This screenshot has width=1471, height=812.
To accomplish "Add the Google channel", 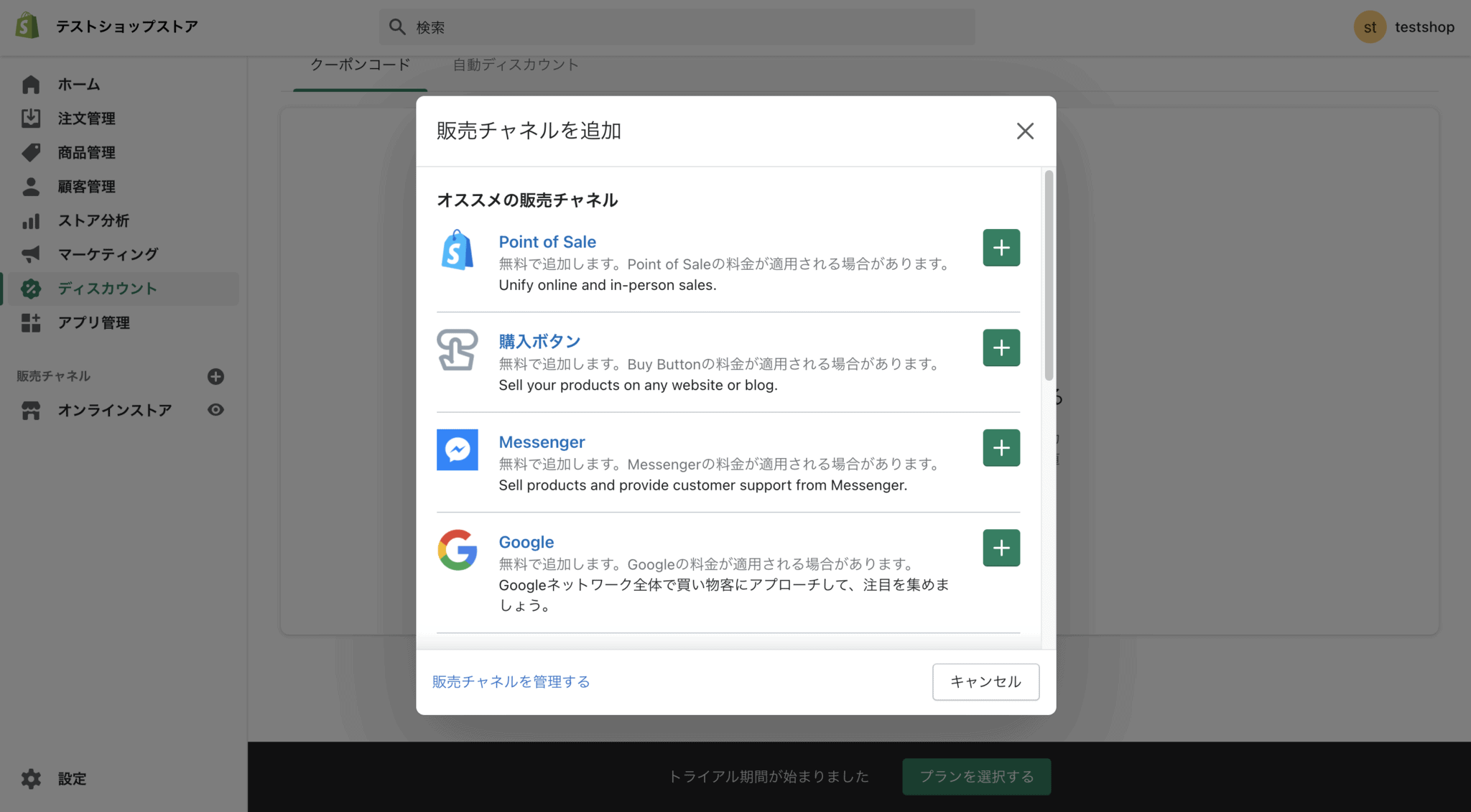I will tap(1001, 548).
